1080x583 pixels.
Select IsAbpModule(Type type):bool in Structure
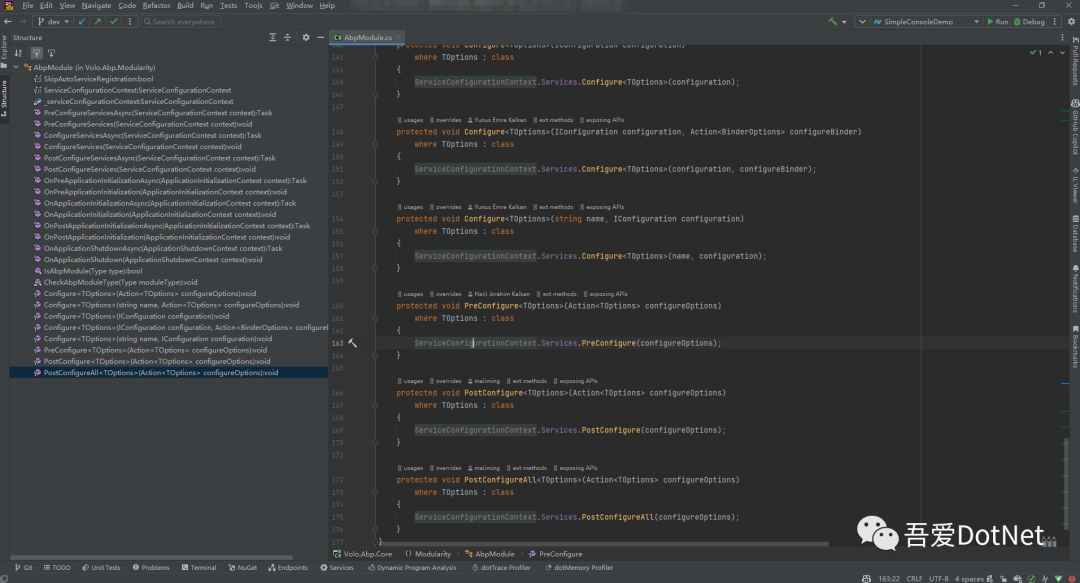(93, 271)
